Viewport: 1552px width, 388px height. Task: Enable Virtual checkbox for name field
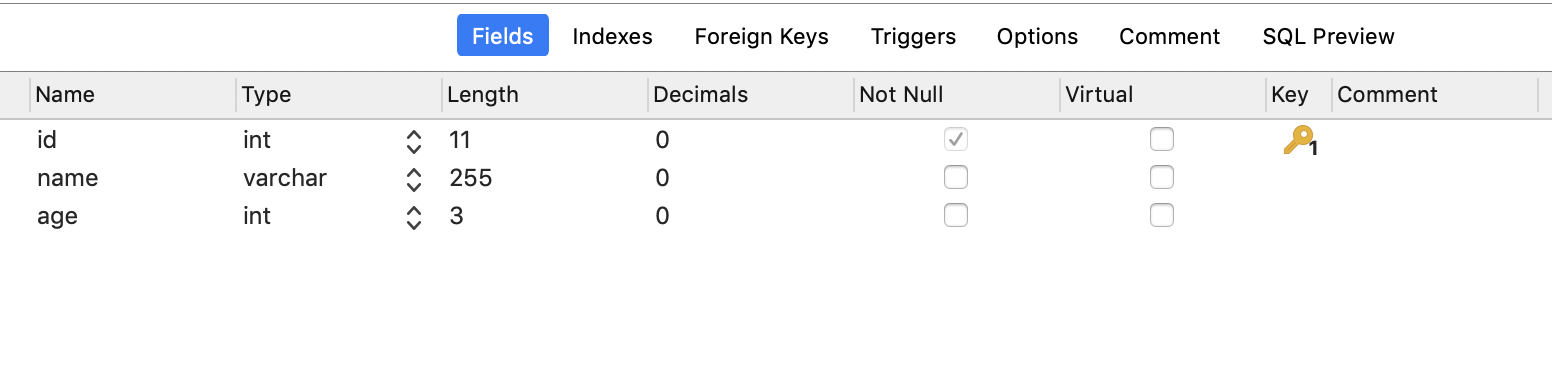click(1161, 178)
